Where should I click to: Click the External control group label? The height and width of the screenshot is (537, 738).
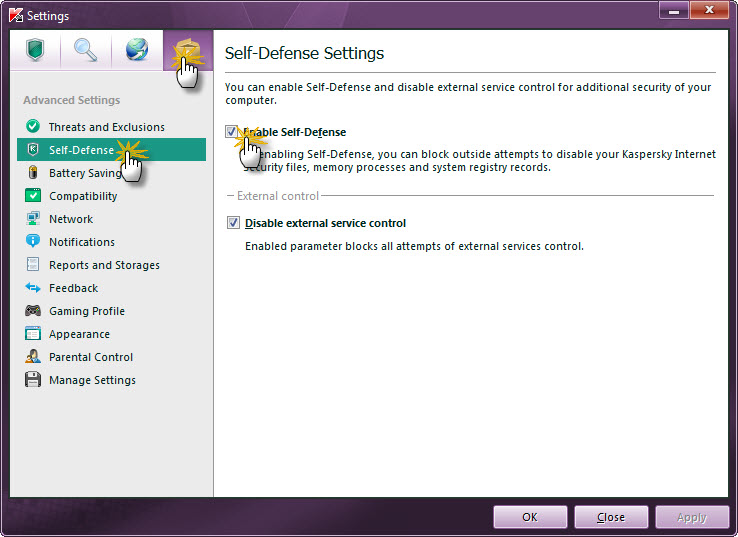pyautogui.click(x=278, y=196)
